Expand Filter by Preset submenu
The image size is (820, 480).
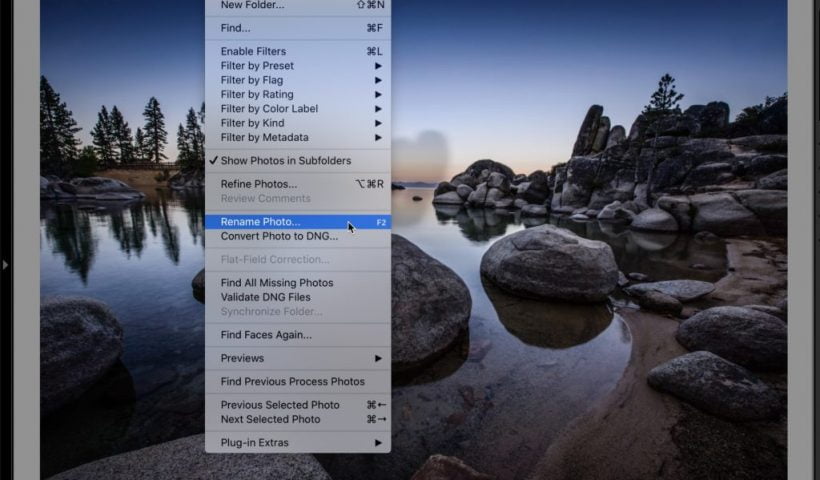(257, 66)
